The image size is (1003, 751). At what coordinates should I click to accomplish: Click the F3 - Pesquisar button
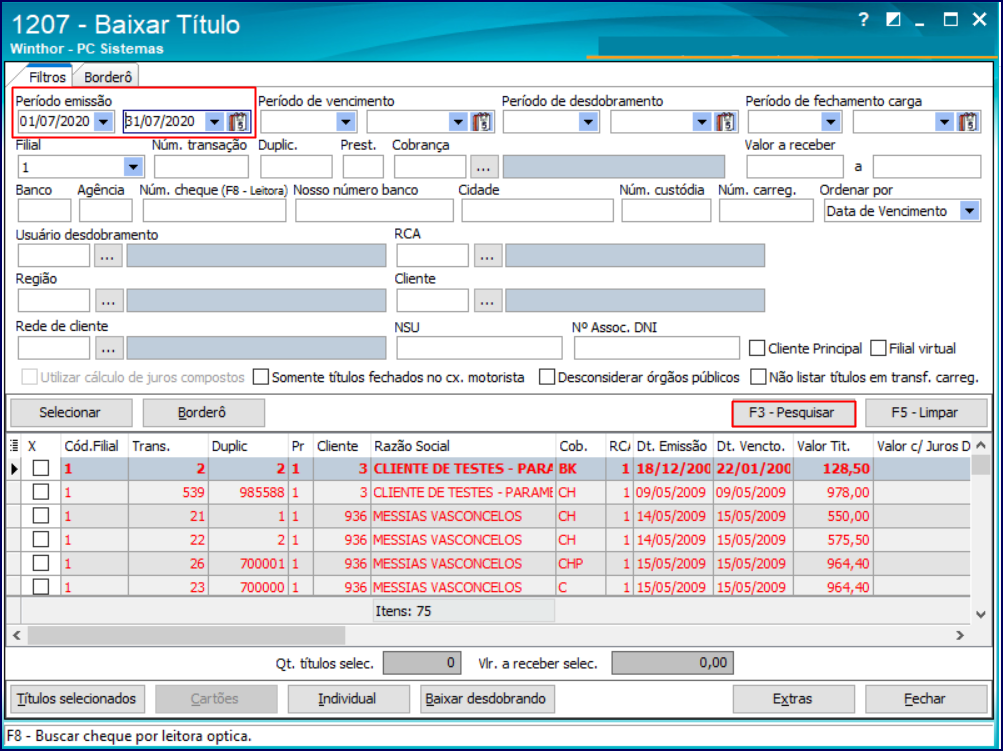pyautogui.click(x=793, y=413)
